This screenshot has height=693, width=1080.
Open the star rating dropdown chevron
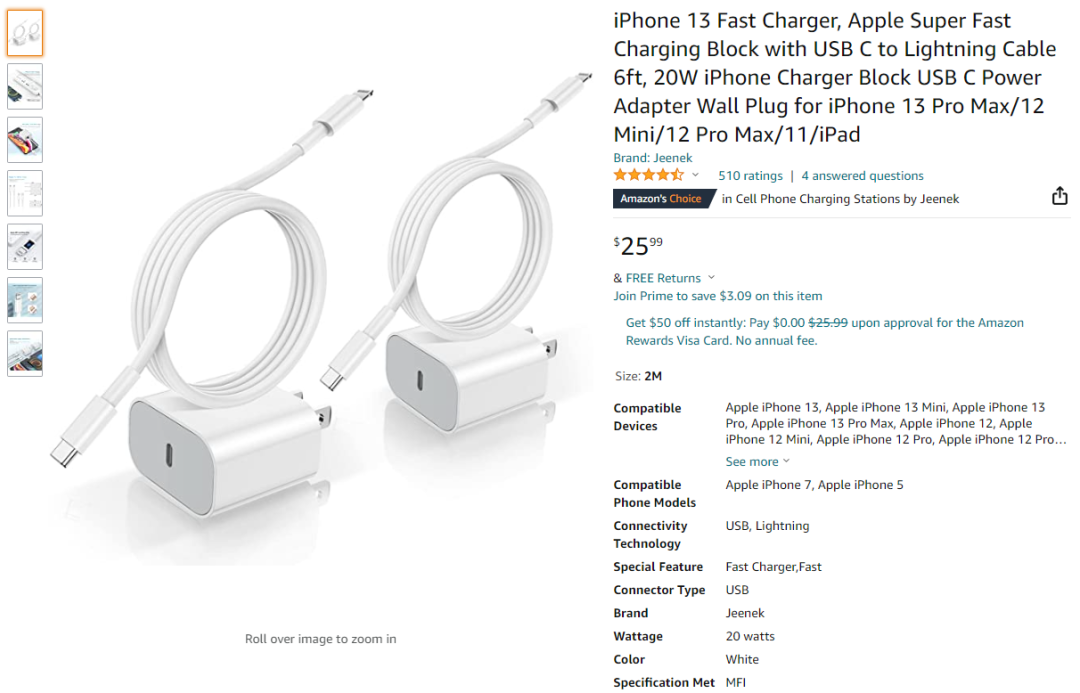696,175
